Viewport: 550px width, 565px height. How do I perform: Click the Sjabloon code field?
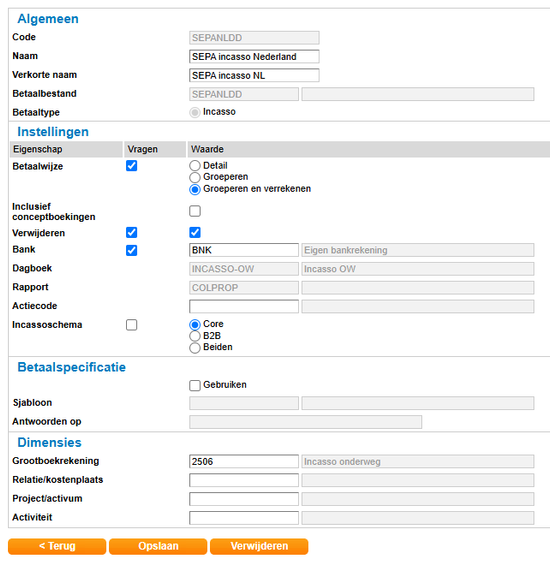tap(244, 403)
